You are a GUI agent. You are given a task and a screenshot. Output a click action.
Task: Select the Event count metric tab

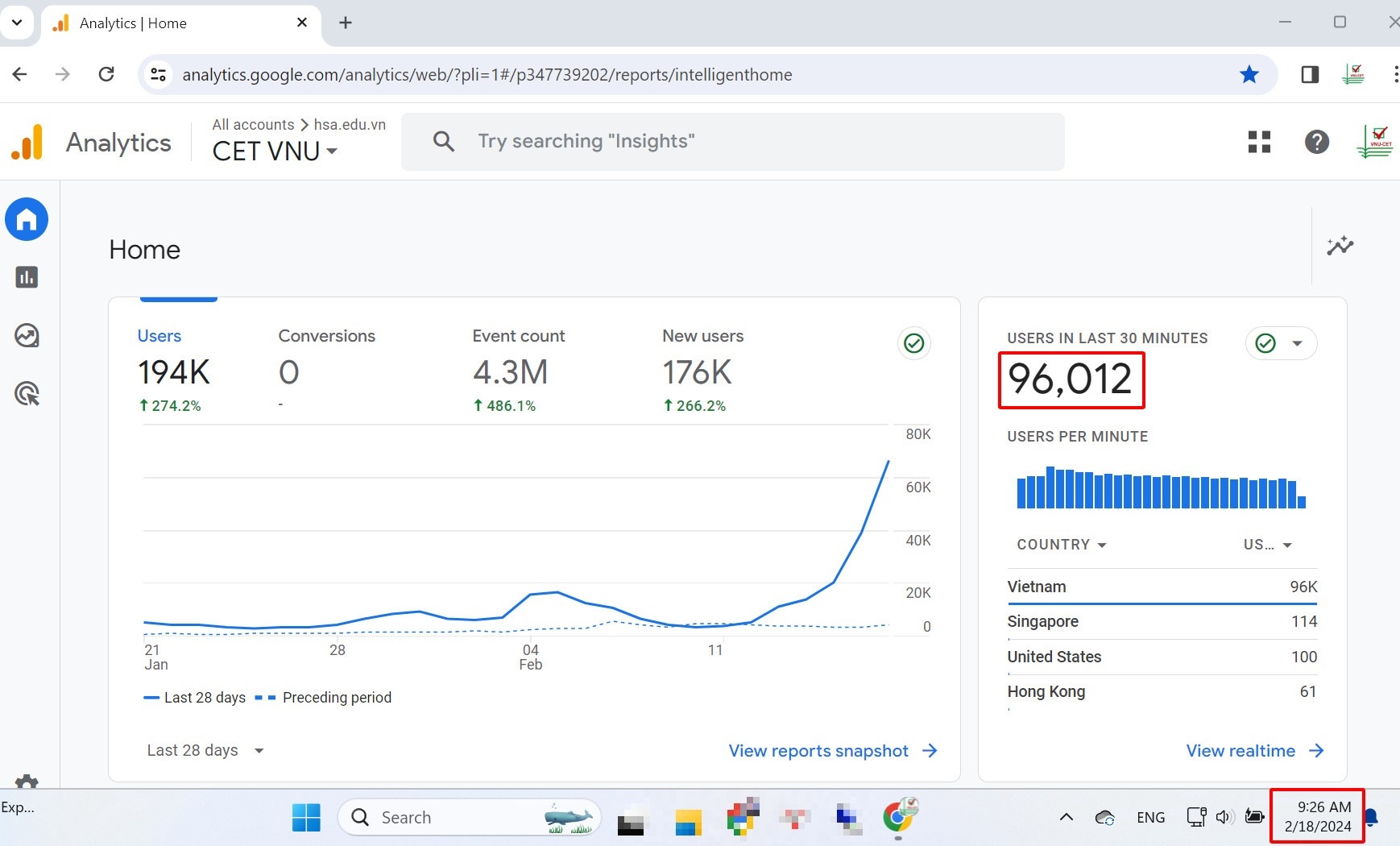518,336
